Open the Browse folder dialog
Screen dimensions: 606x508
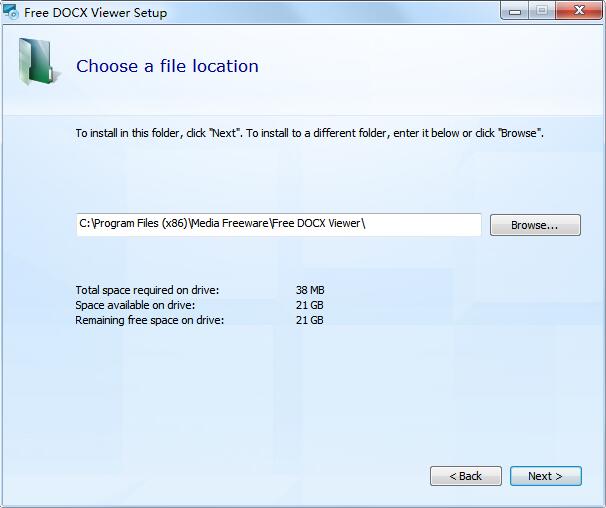point(535,225)
